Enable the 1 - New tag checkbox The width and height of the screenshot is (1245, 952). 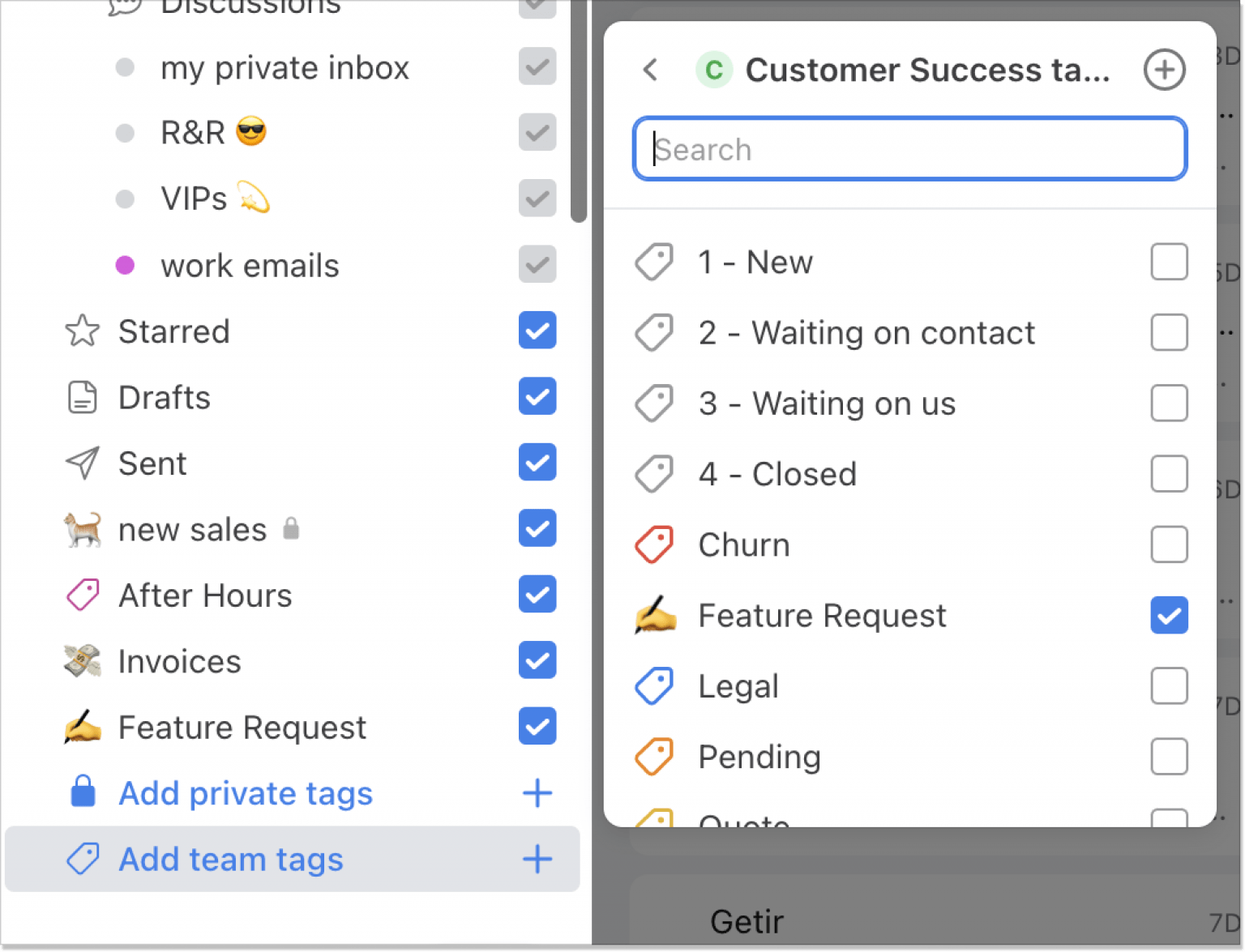[1169, 261]
